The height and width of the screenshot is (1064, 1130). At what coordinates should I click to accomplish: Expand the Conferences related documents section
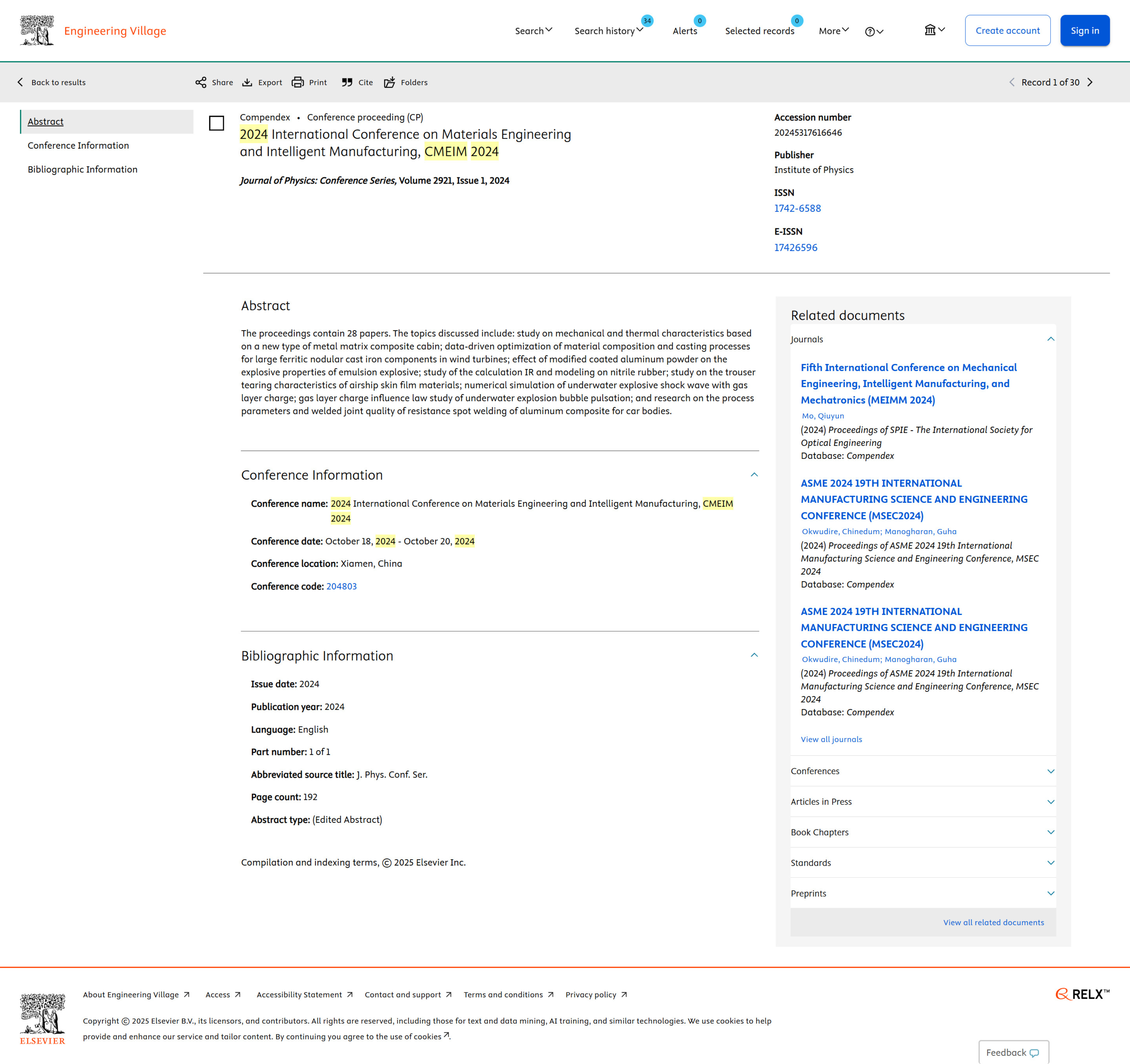pos(1051,771)
